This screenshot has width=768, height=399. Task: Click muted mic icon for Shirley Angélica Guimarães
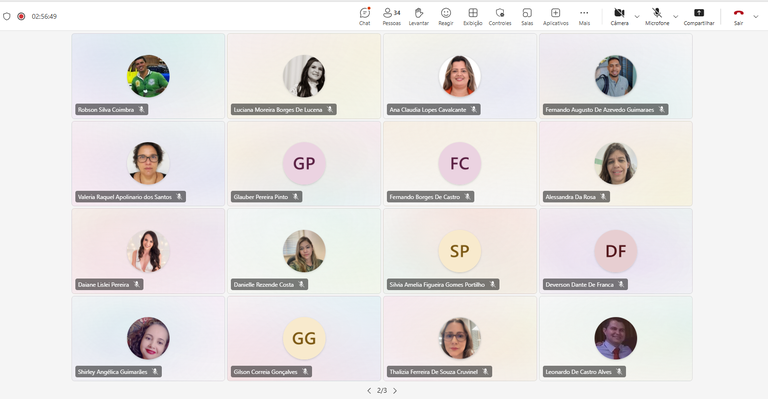tap(155, 372)
